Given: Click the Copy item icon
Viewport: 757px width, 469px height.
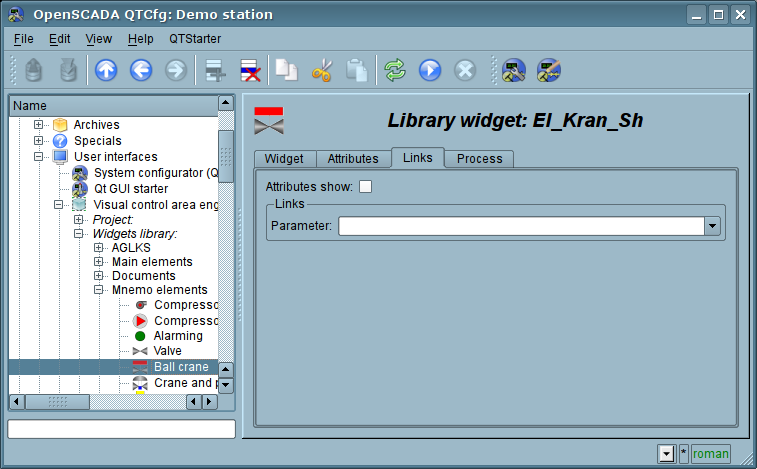Looking at the screenshot, I should (287, 70).
